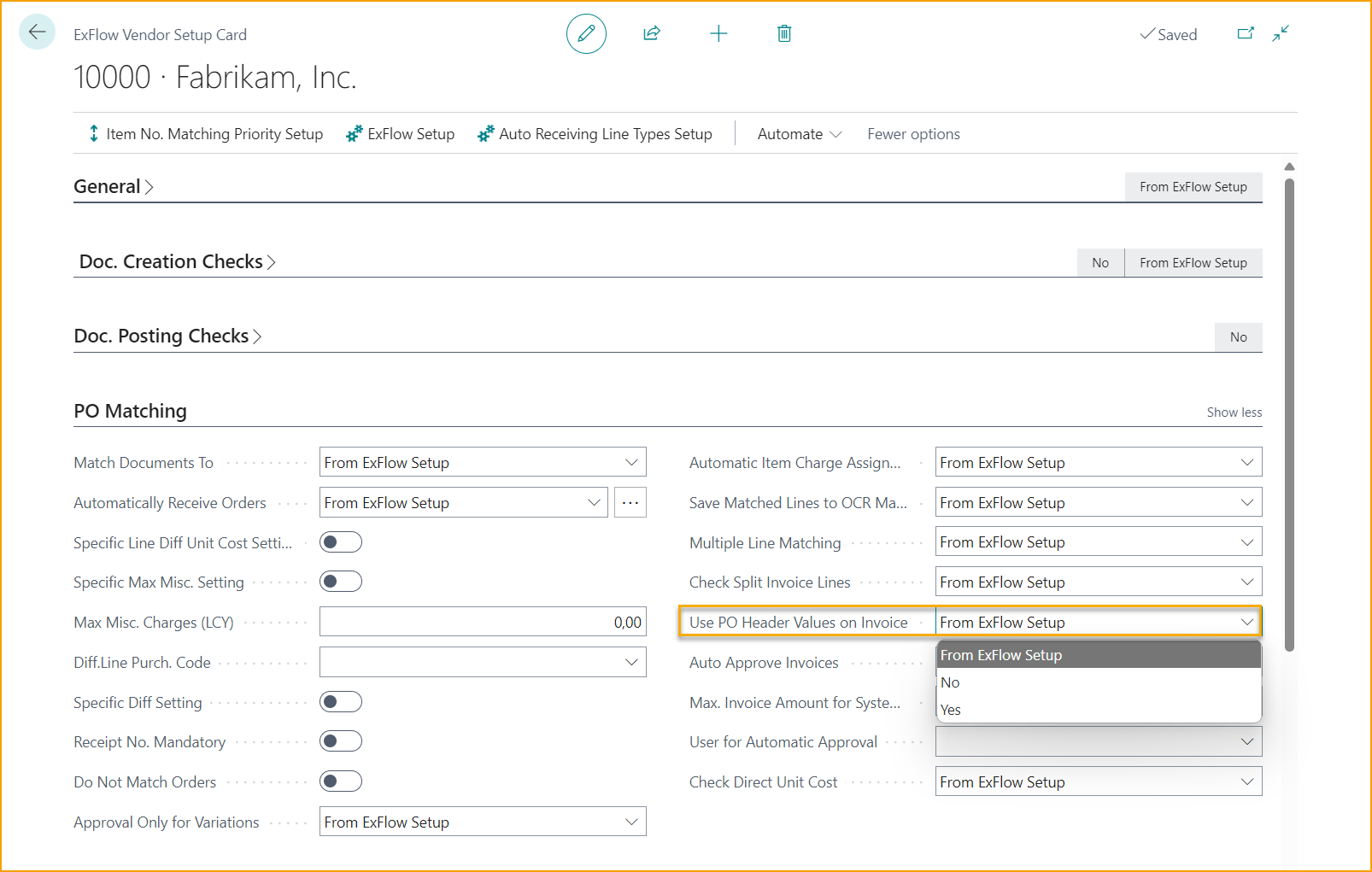Open the share icon
1372x872 pixels.
click(652, 33)
